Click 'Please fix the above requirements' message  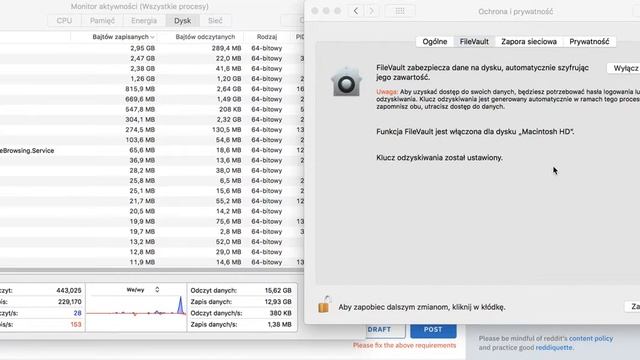click(404, 345)
